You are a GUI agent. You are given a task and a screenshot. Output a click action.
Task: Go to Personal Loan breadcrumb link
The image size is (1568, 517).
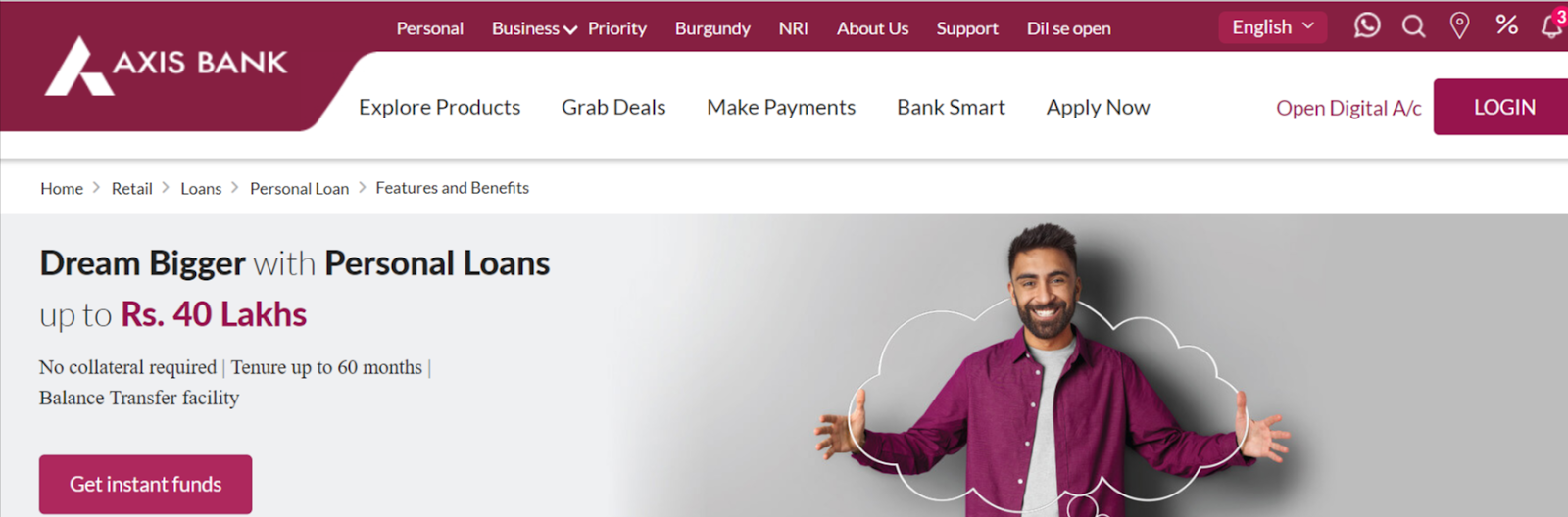pos(299,188)
